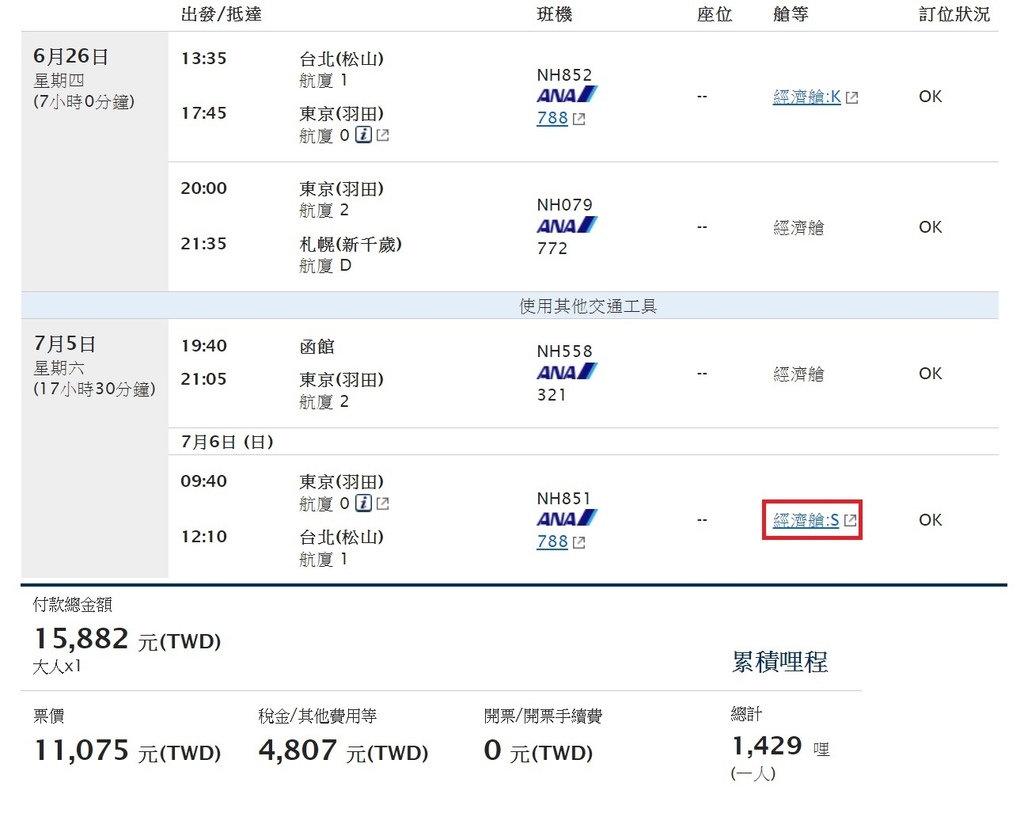This screenshot has width=1024, height=813.
Task: Click the 艙等 column header
Action: point(791,14)
